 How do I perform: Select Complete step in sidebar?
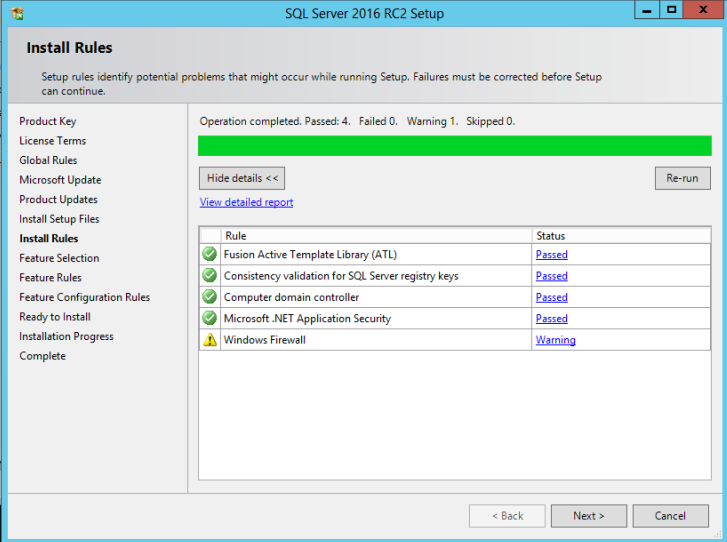tap(43, 356)
